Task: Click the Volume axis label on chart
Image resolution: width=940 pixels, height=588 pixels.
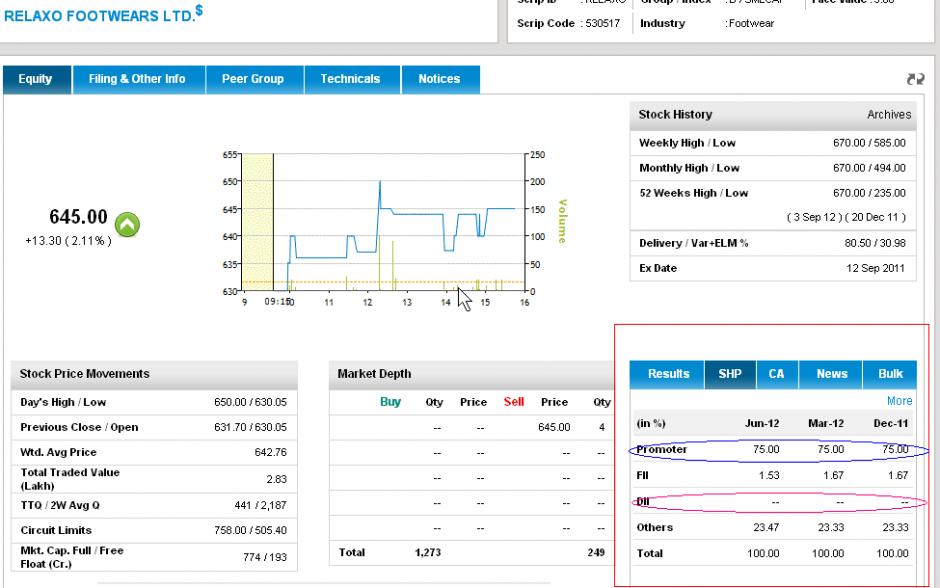Action: pos(562,222)
